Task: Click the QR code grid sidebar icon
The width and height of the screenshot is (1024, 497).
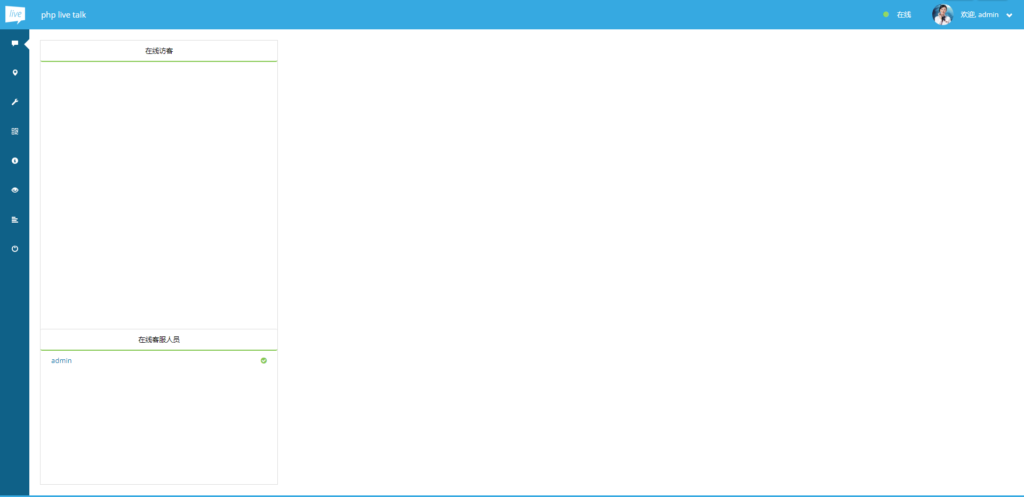Action: pos(15,131)
